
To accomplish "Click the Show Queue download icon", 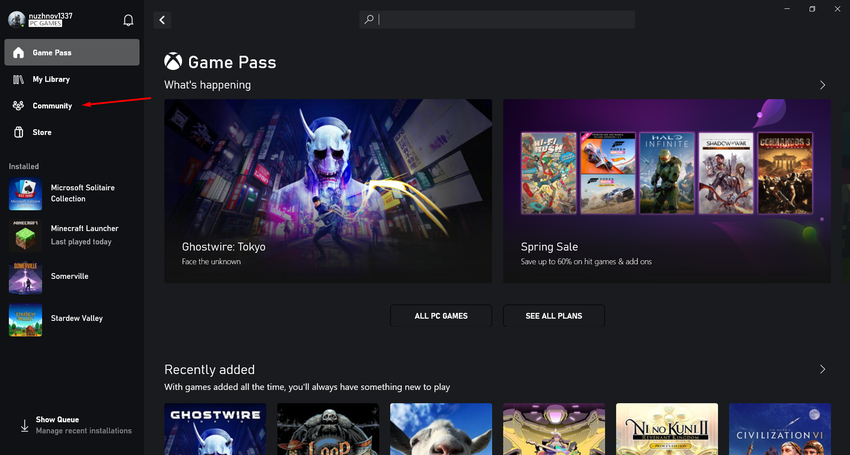I will click(x=24, y=425).
